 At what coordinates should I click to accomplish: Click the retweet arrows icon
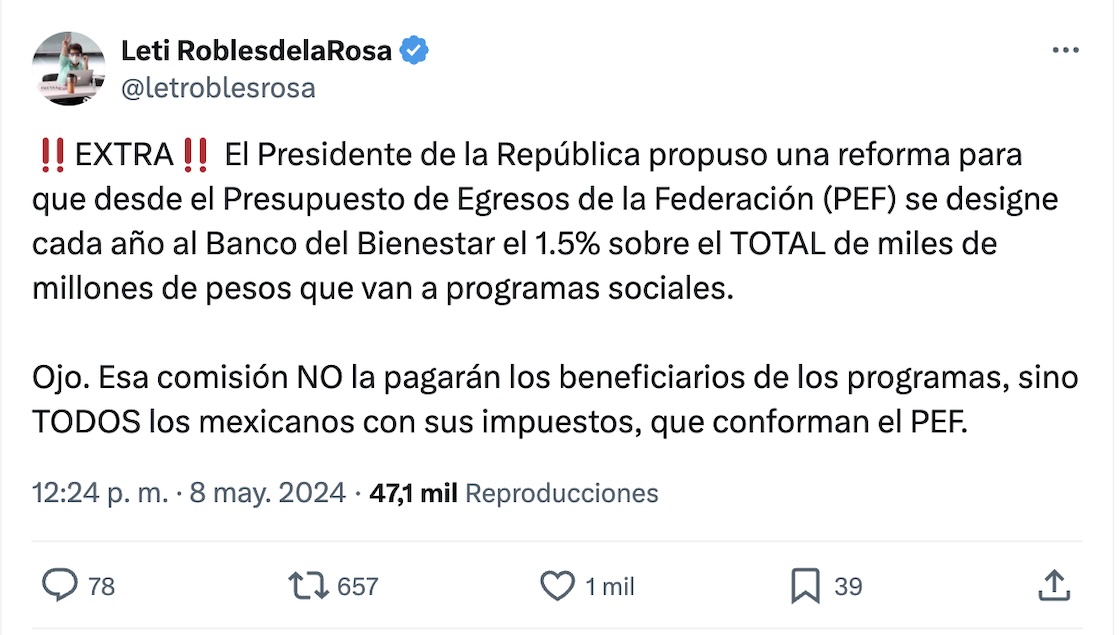click(x=306, y=585)
